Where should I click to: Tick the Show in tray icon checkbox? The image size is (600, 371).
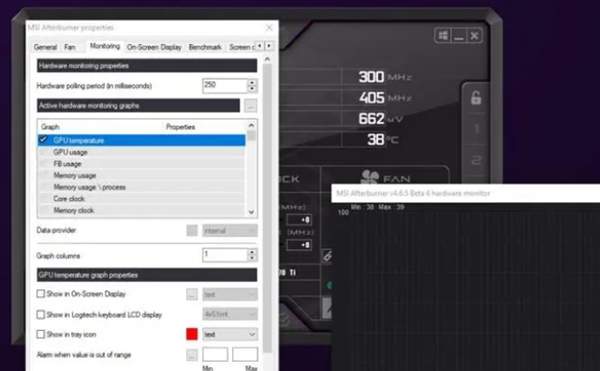click(41, 334)
